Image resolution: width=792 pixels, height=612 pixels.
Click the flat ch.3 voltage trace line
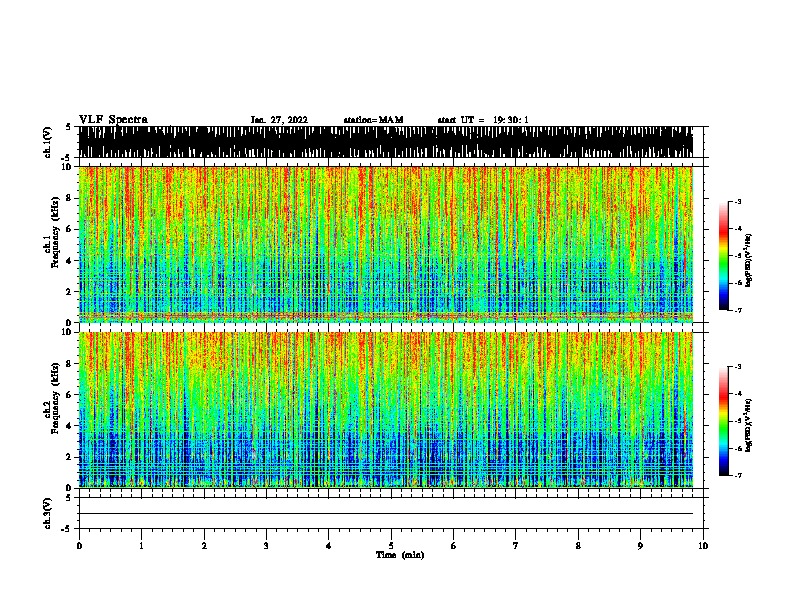pyautogui.click(x=386, y=514)
